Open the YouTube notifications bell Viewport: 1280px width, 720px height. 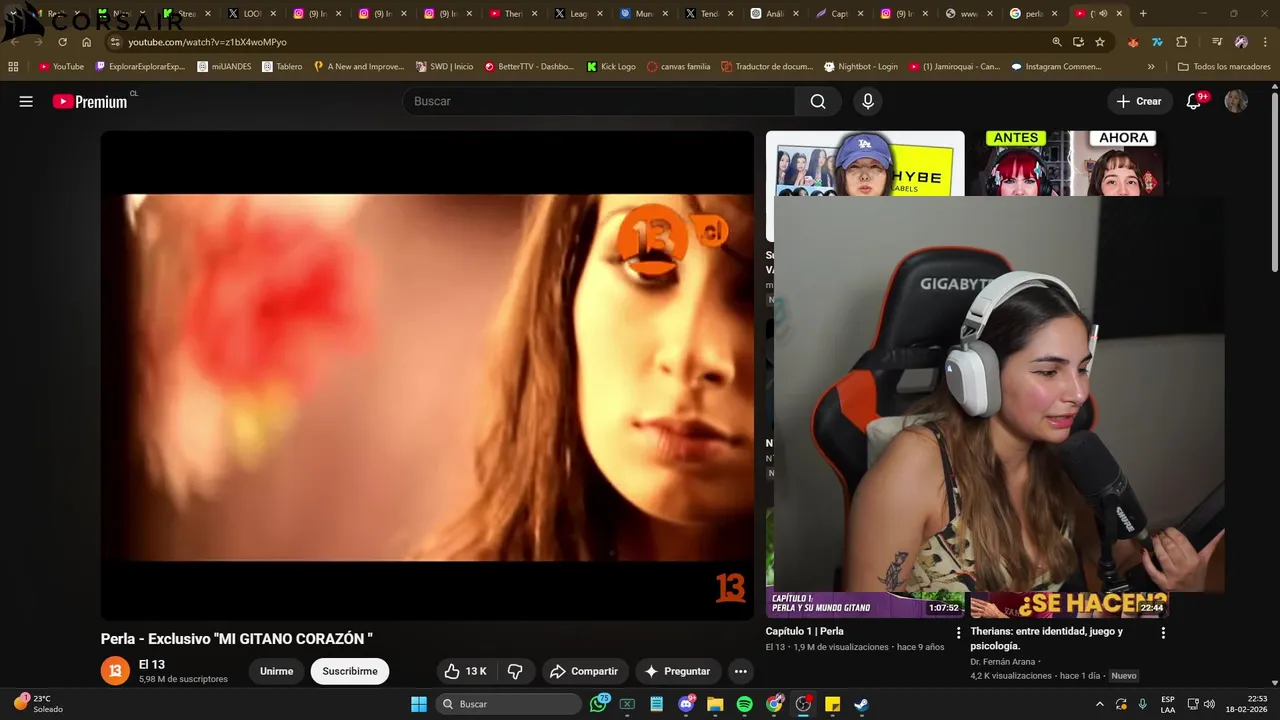1193,101
